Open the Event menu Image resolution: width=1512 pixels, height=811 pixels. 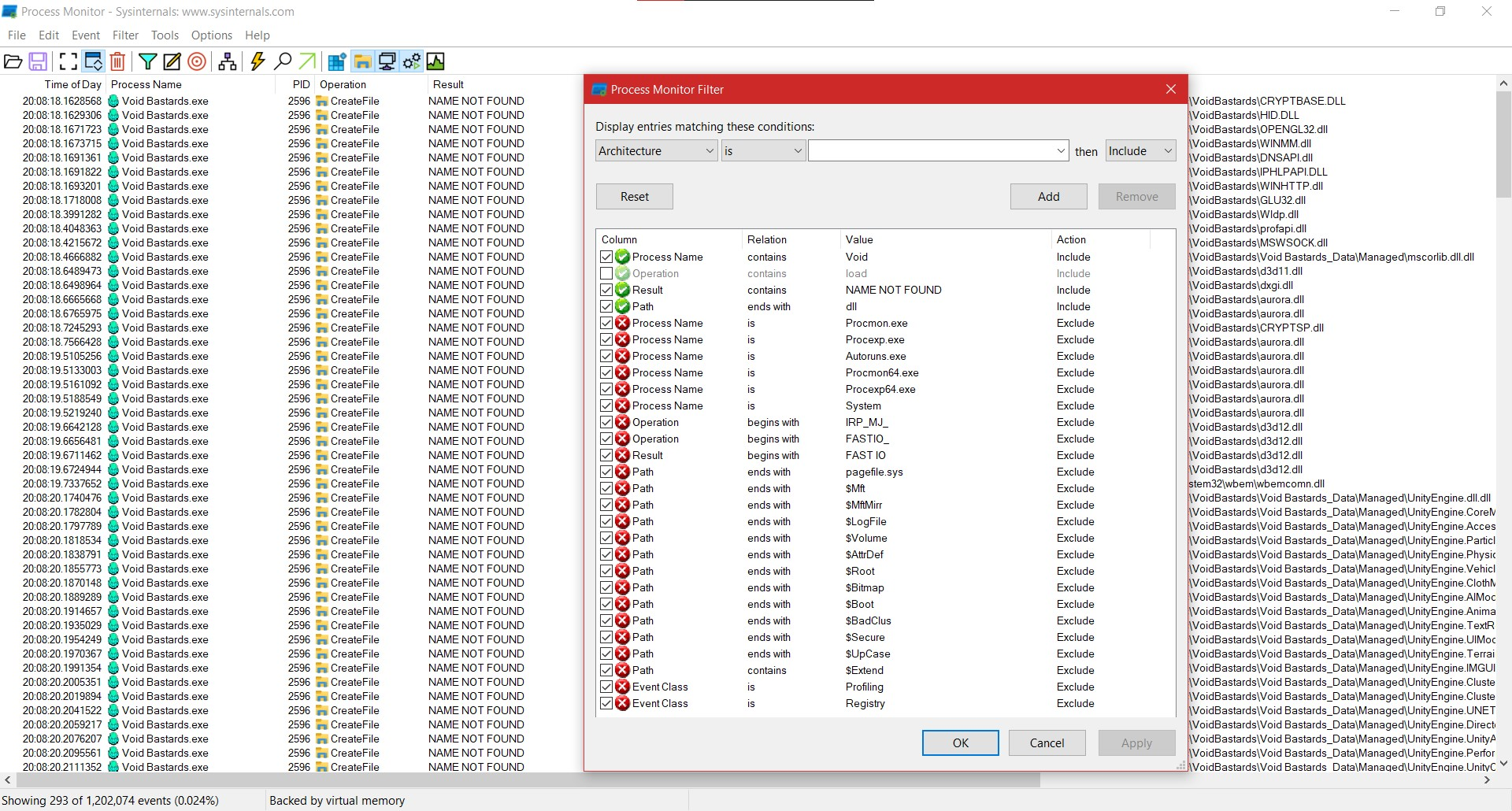tap(86, 35)
